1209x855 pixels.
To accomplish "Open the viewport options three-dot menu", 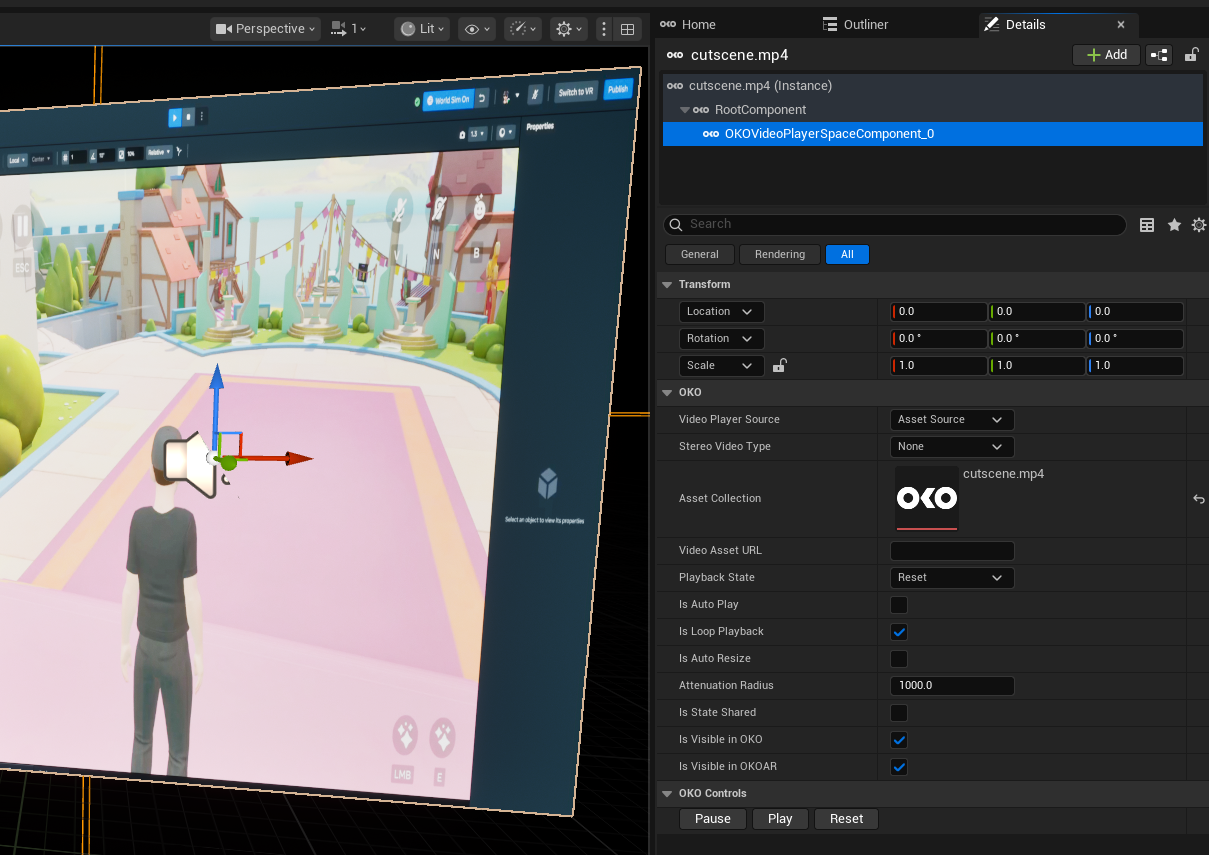I will (x=605, y=29).
